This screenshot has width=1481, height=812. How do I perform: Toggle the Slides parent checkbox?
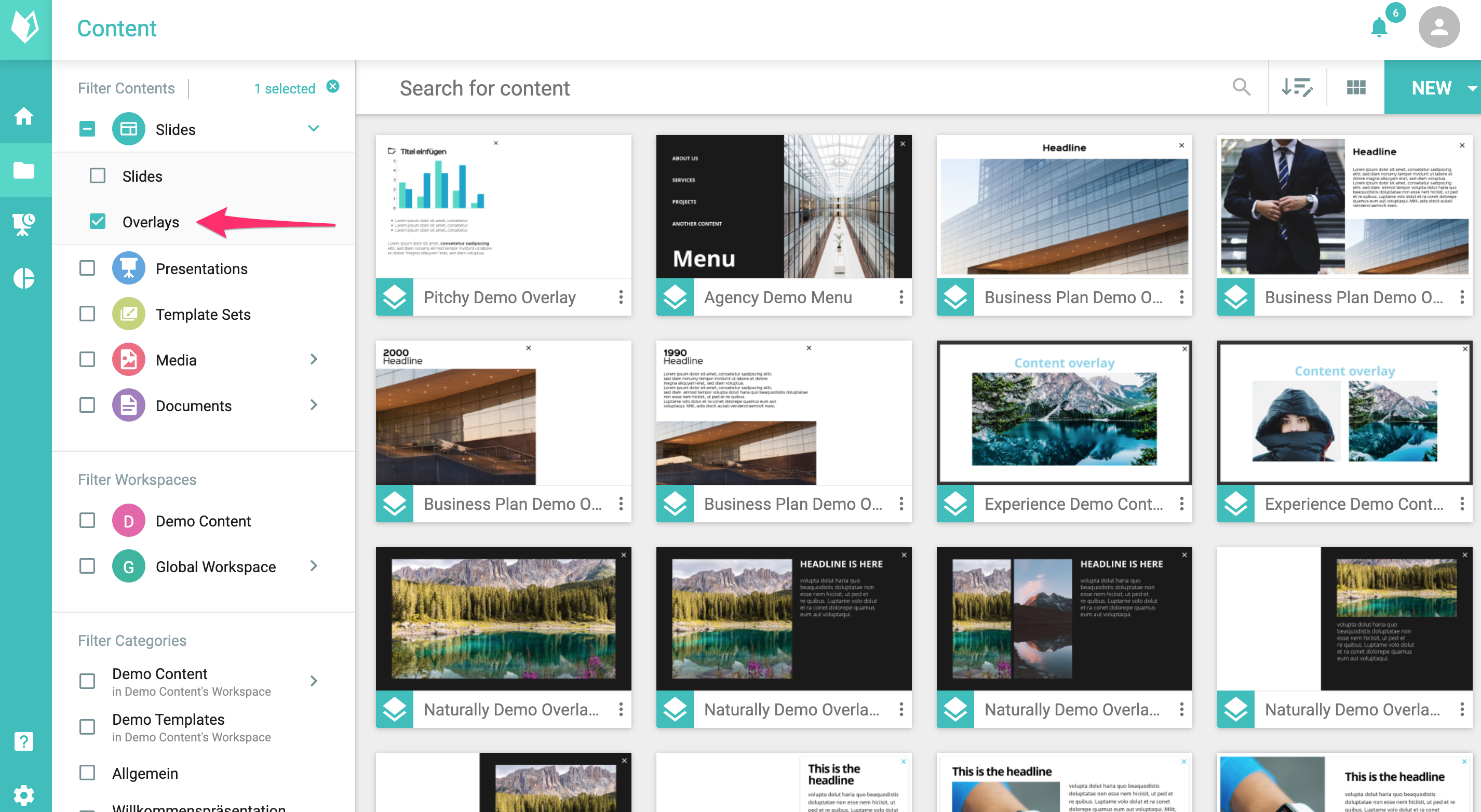[87, 129]
